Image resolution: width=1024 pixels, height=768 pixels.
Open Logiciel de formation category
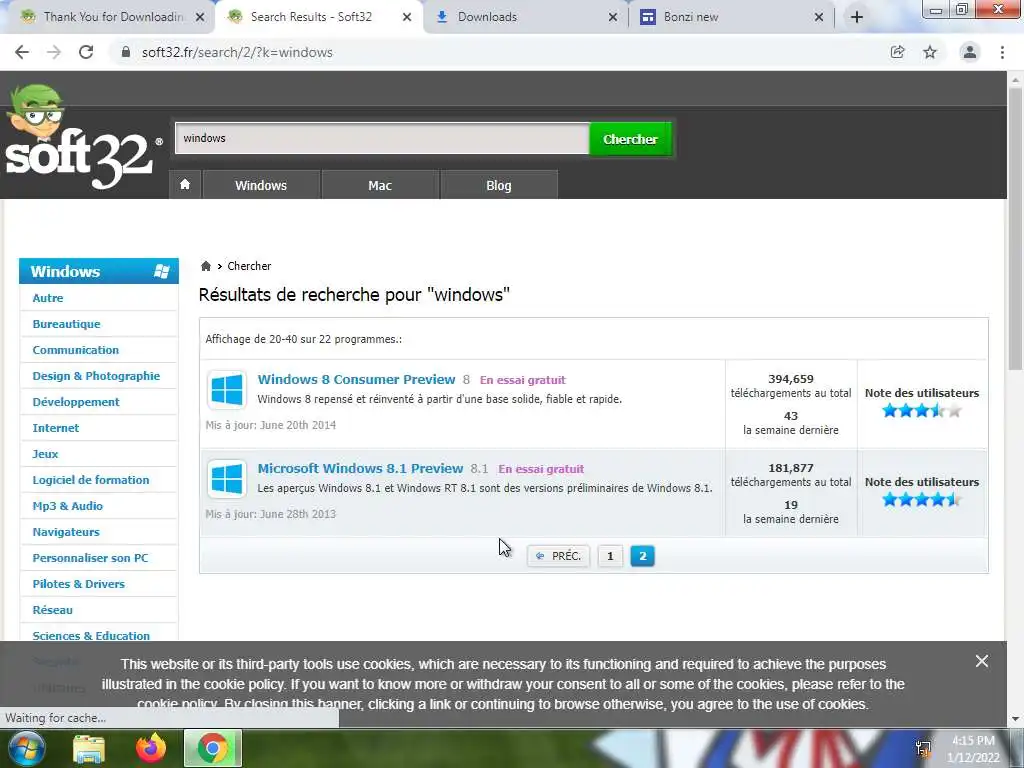91,480
